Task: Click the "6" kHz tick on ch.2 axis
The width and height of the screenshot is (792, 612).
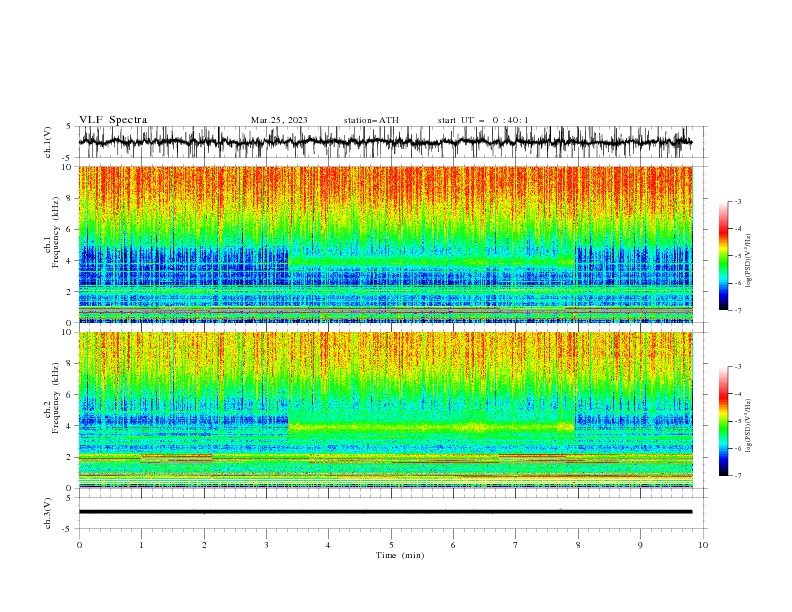Action: 71,394
